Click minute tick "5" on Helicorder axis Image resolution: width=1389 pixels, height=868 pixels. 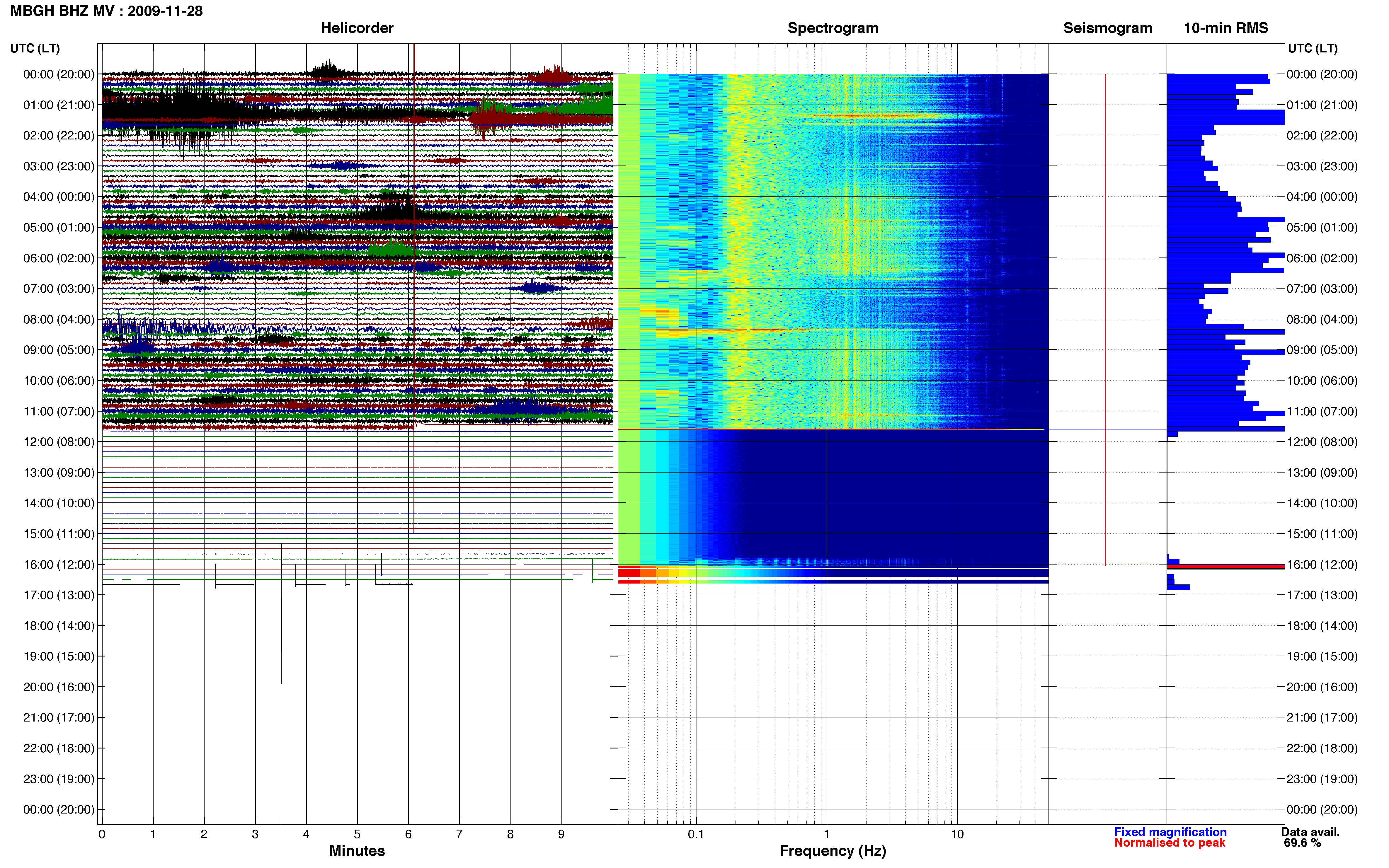[357, 834]
